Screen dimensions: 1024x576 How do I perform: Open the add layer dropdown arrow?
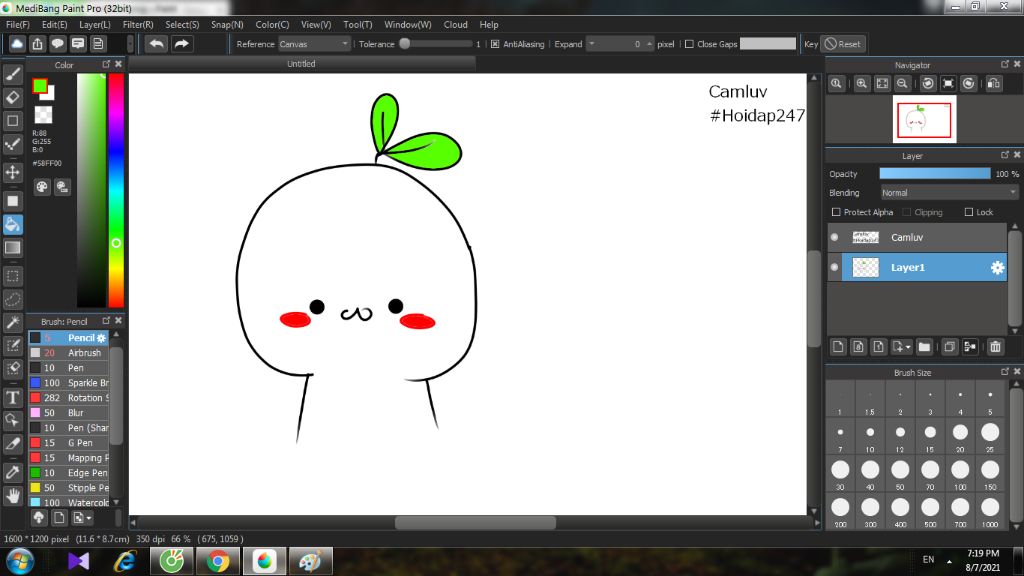(908, 347)
